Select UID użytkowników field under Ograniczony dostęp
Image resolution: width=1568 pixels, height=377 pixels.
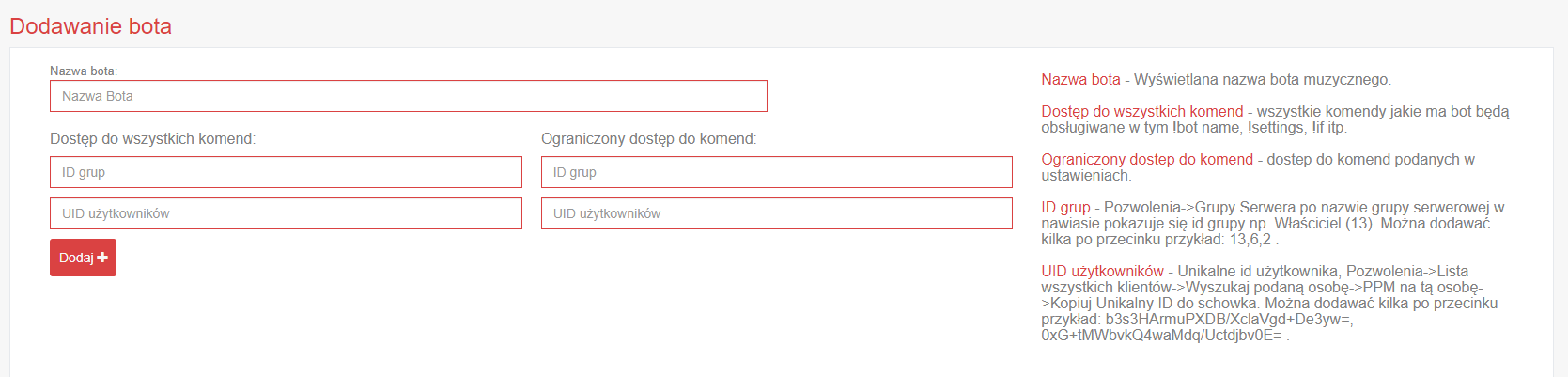click(x=776, y=213)
